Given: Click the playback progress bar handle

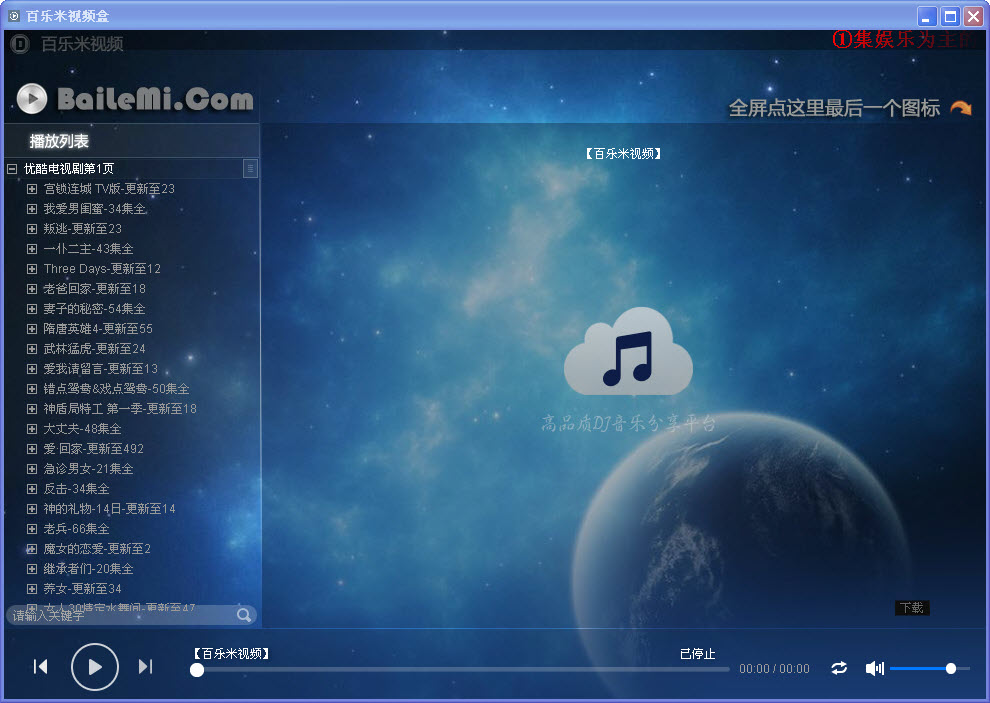Looking at the screenshot, I should point(197,670).
